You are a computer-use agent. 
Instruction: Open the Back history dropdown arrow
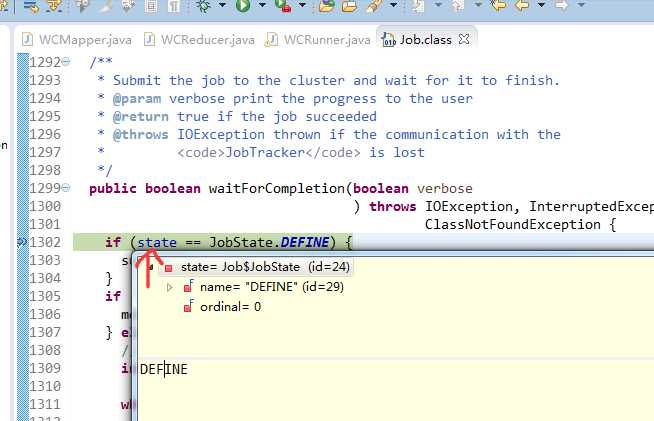pyautogui.click(x=541, y=5)
